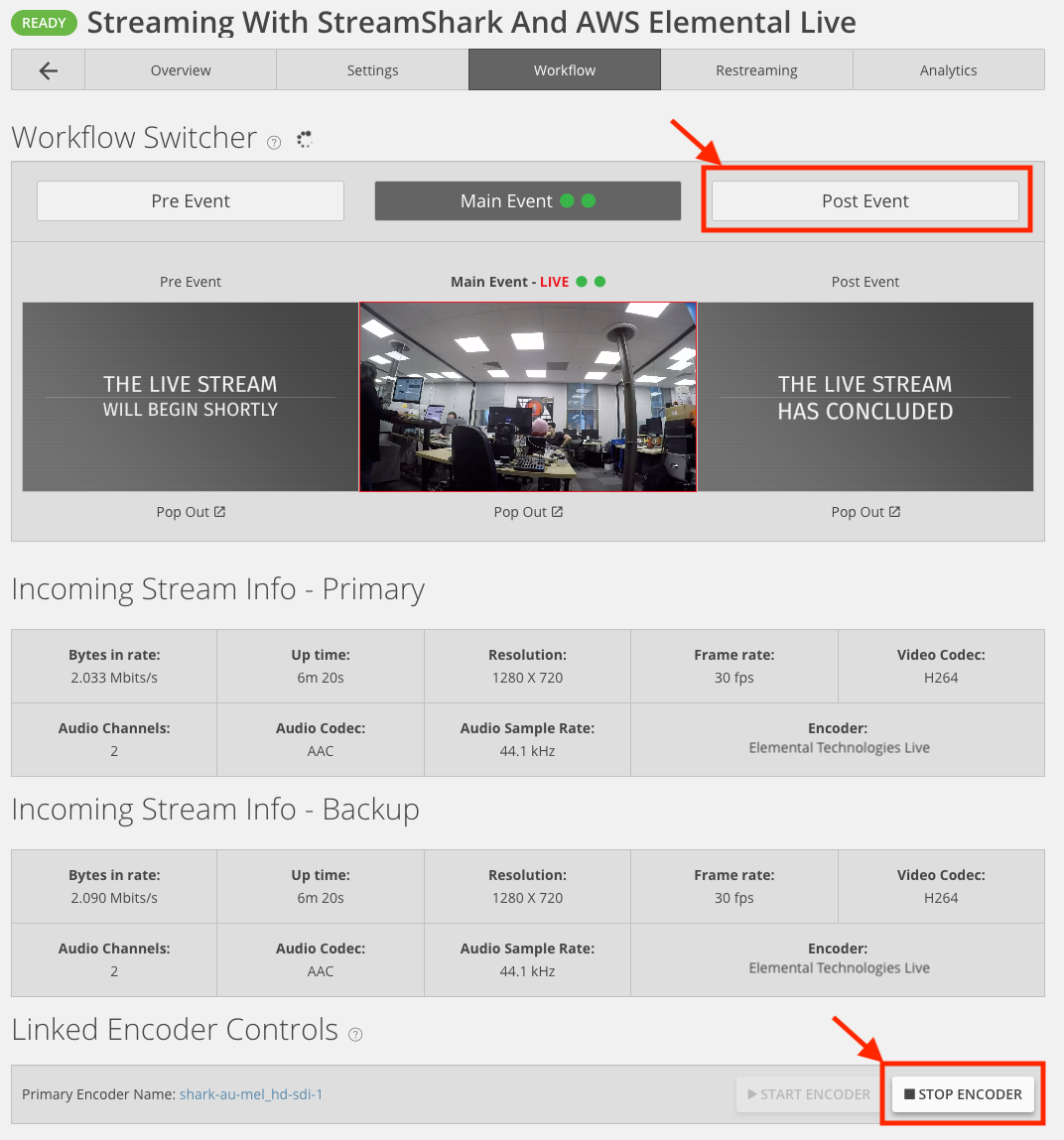1064x1140 pixels.
Task: Click the primary stream's 2.033 Mbits/s value
Action: [114, 678]
